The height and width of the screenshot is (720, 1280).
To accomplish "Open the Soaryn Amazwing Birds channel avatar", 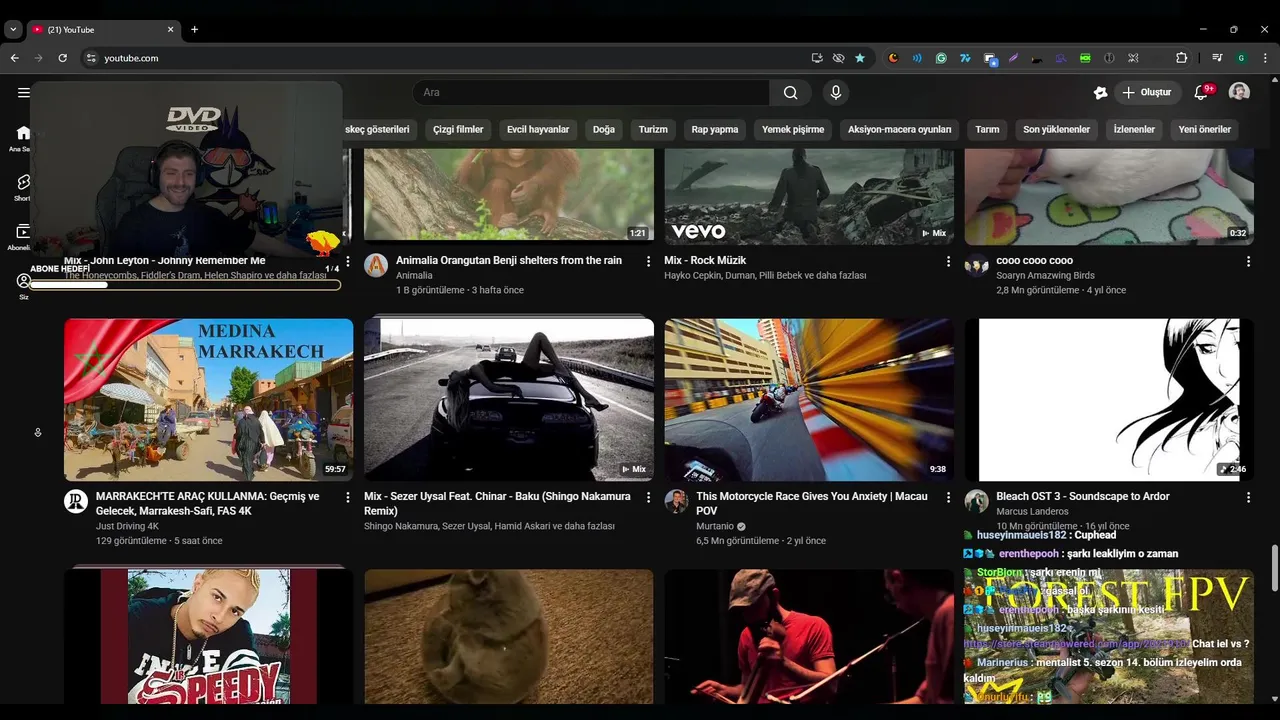I will [x=976, y=265].
